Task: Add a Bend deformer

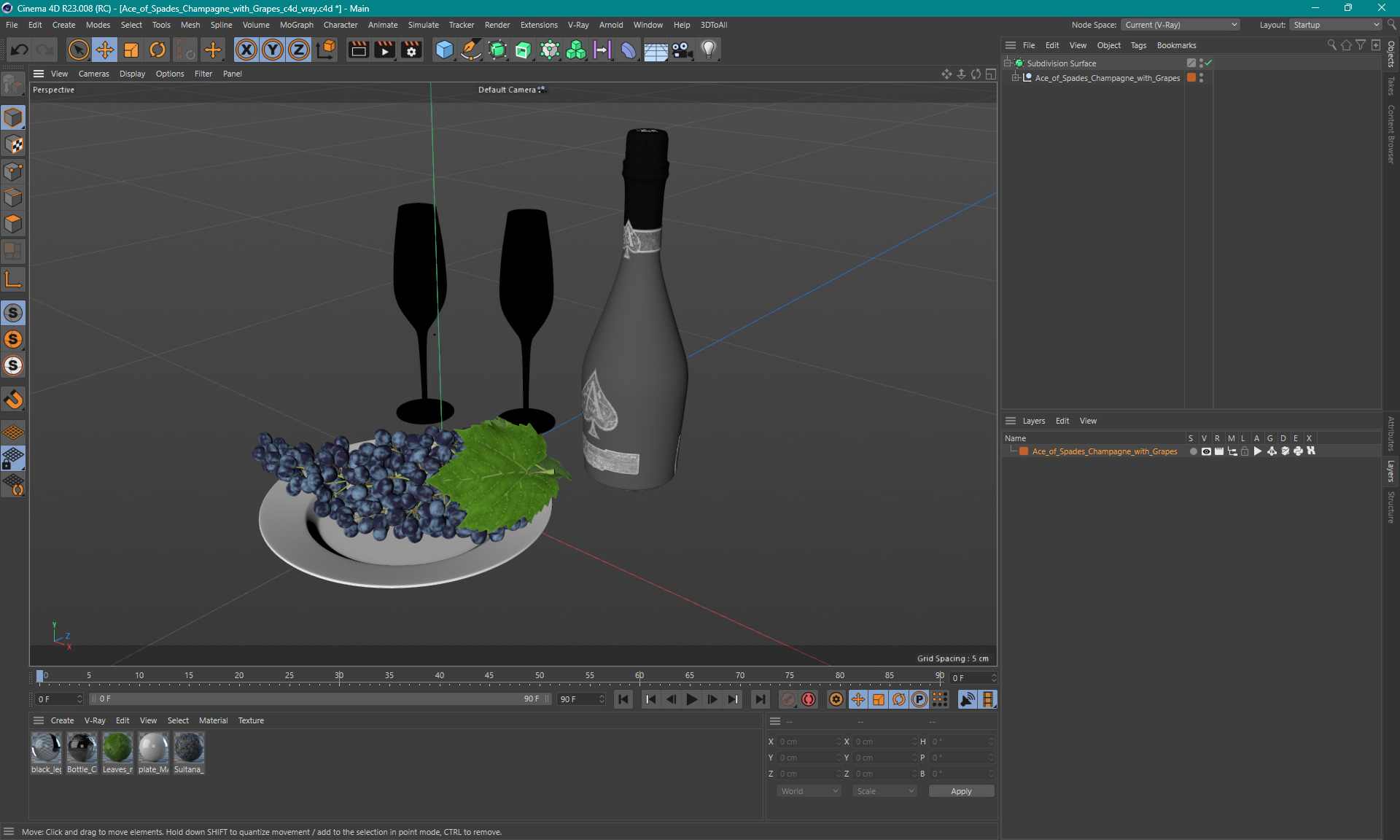Action: coord(629,50)
